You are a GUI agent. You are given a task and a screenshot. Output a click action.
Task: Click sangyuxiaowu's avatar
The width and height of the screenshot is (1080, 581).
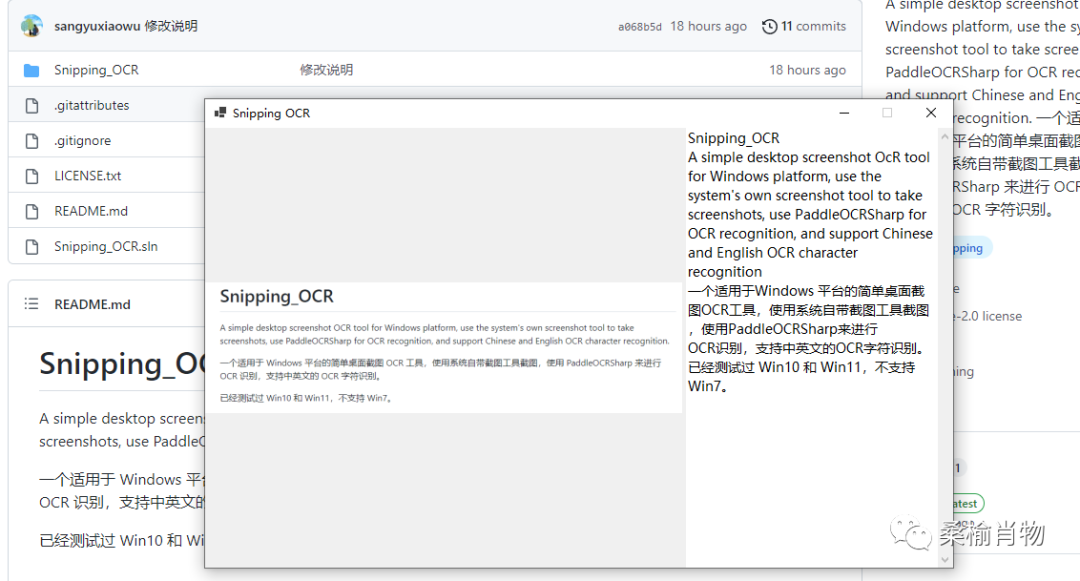click(30, 26)
